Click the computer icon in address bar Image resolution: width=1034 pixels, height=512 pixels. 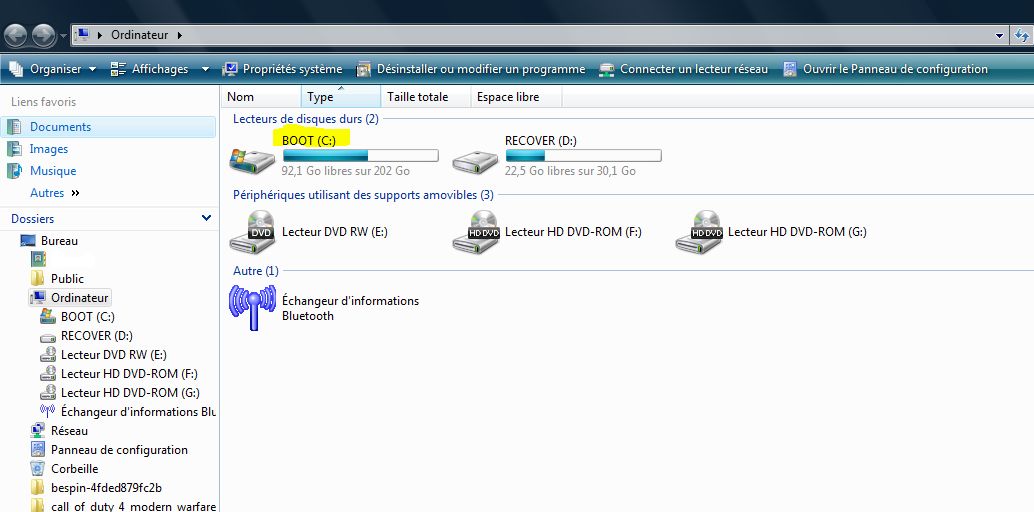pyautogui.click(x=83, y=35)
